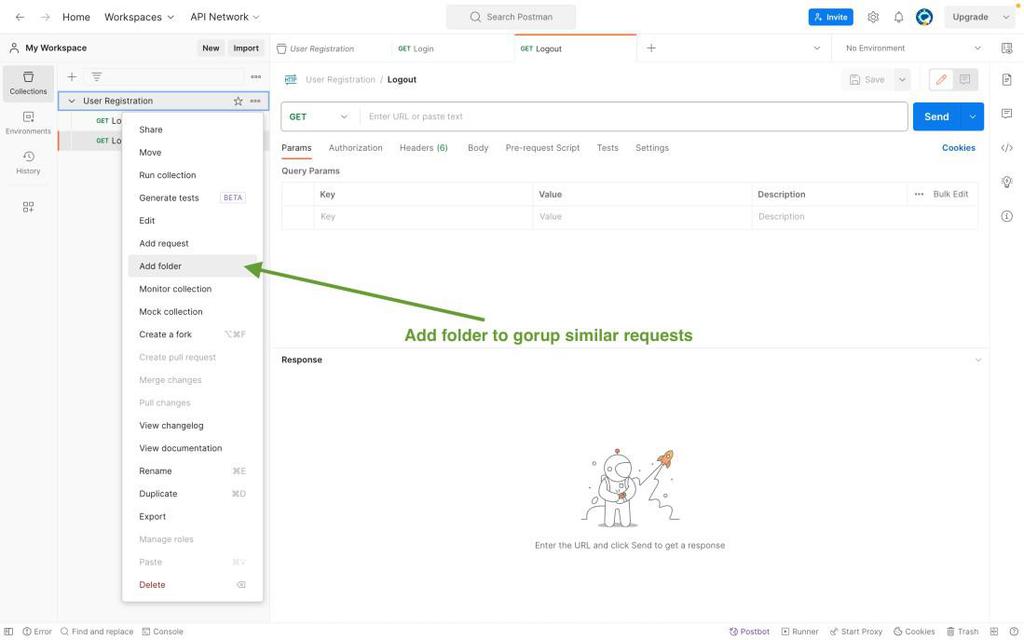Star the User Registration collection
This screenshot has height=640, width=1024.
238,101
